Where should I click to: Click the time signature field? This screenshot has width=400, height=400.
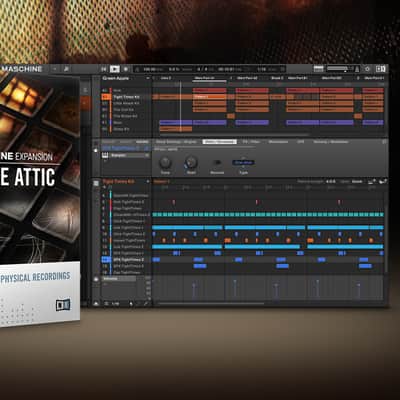pyautogui.click(x=204, y=69)
